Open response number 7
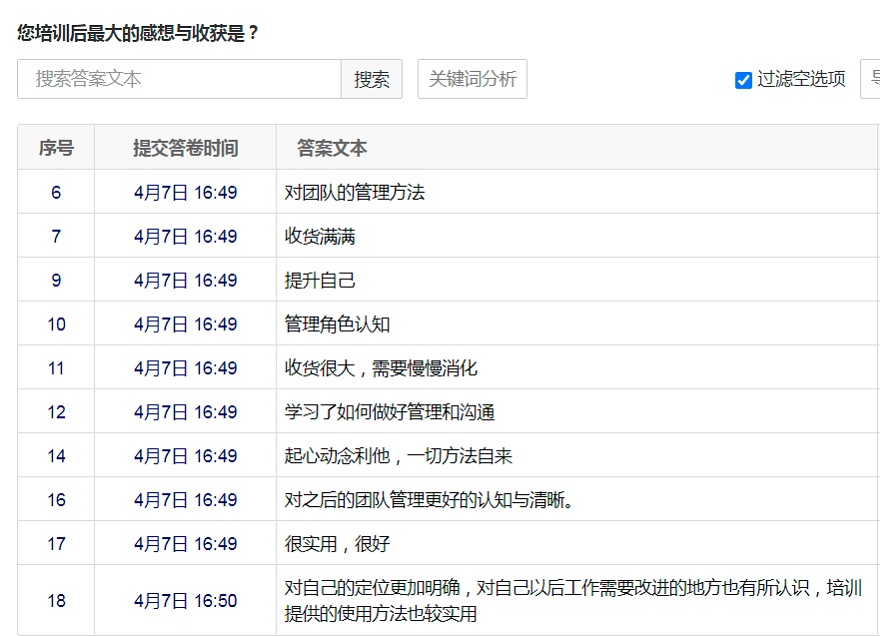This screenshot has width=880, height=636. pyautogui.click(x=56, y=236)
